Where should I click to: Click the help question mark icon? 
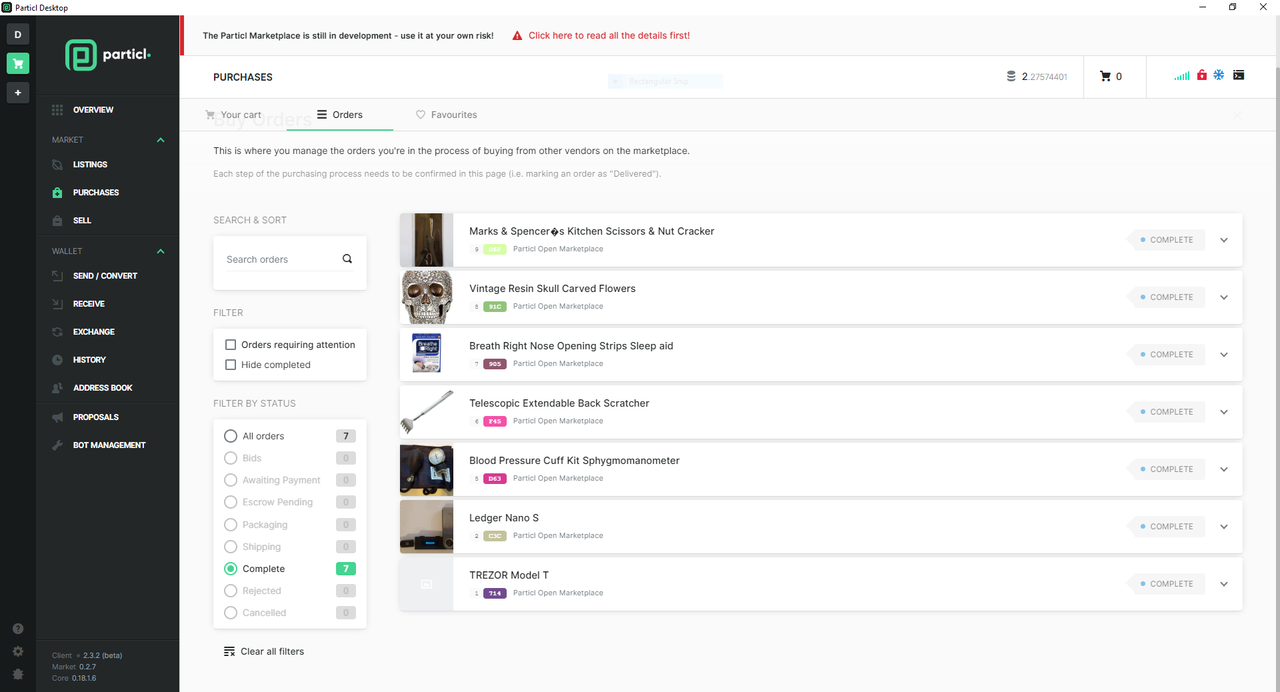tap(18, 629)
